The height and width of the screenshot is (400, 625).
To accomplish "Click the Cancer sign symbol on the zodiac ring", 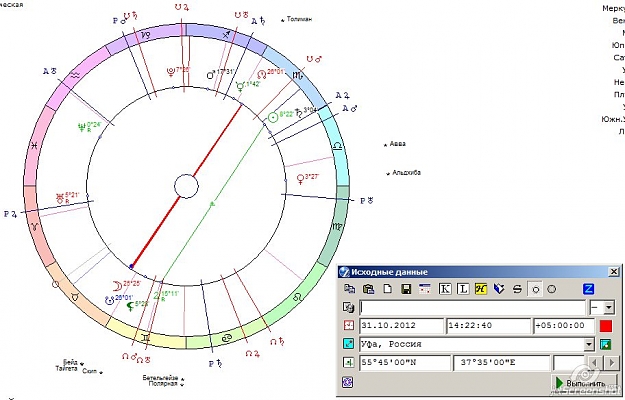I will [x=227, y=338].
